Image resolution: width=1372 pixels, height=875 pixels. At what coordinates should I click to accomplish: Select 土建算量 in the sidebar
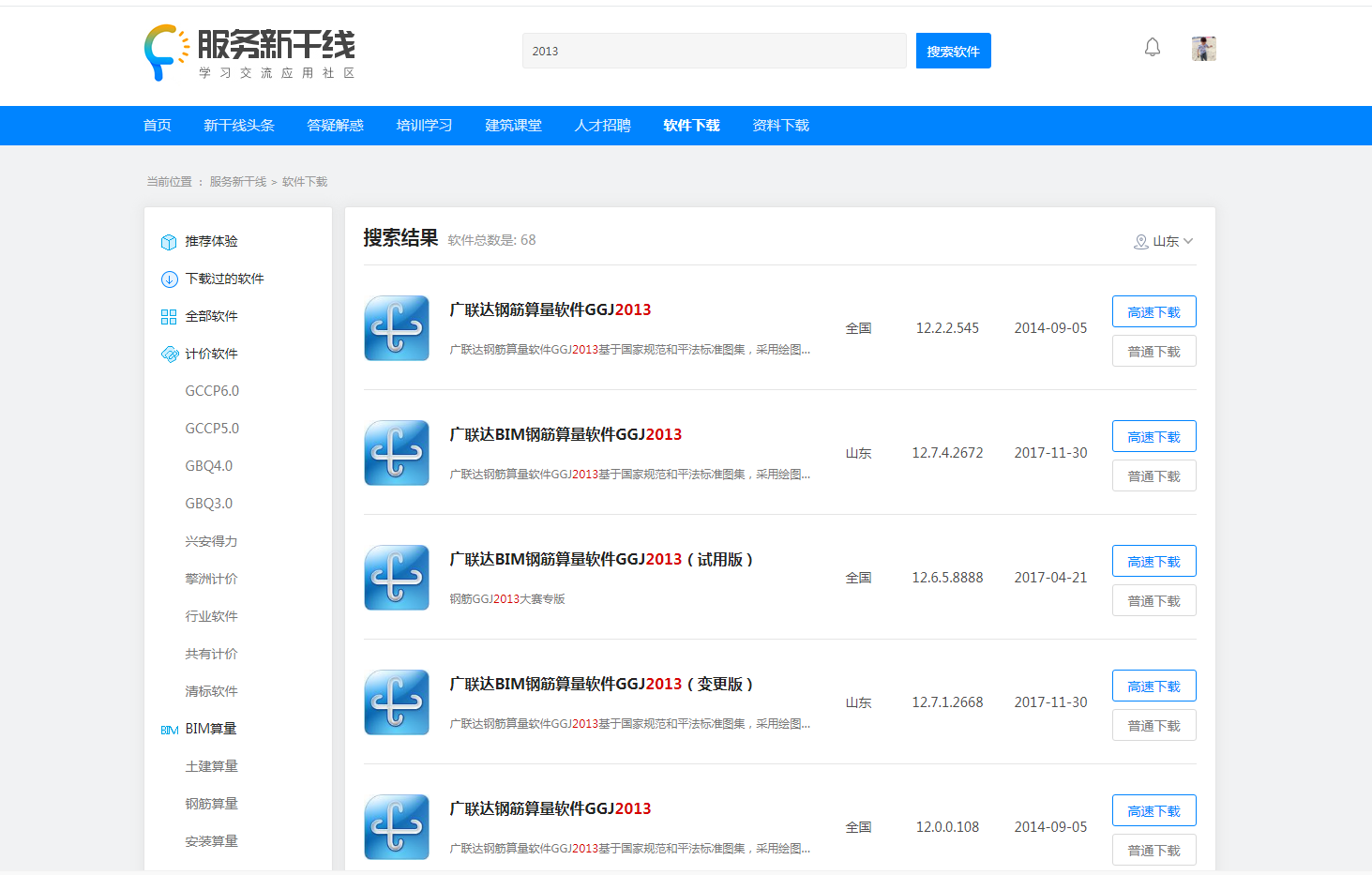[x=212, y=766]
